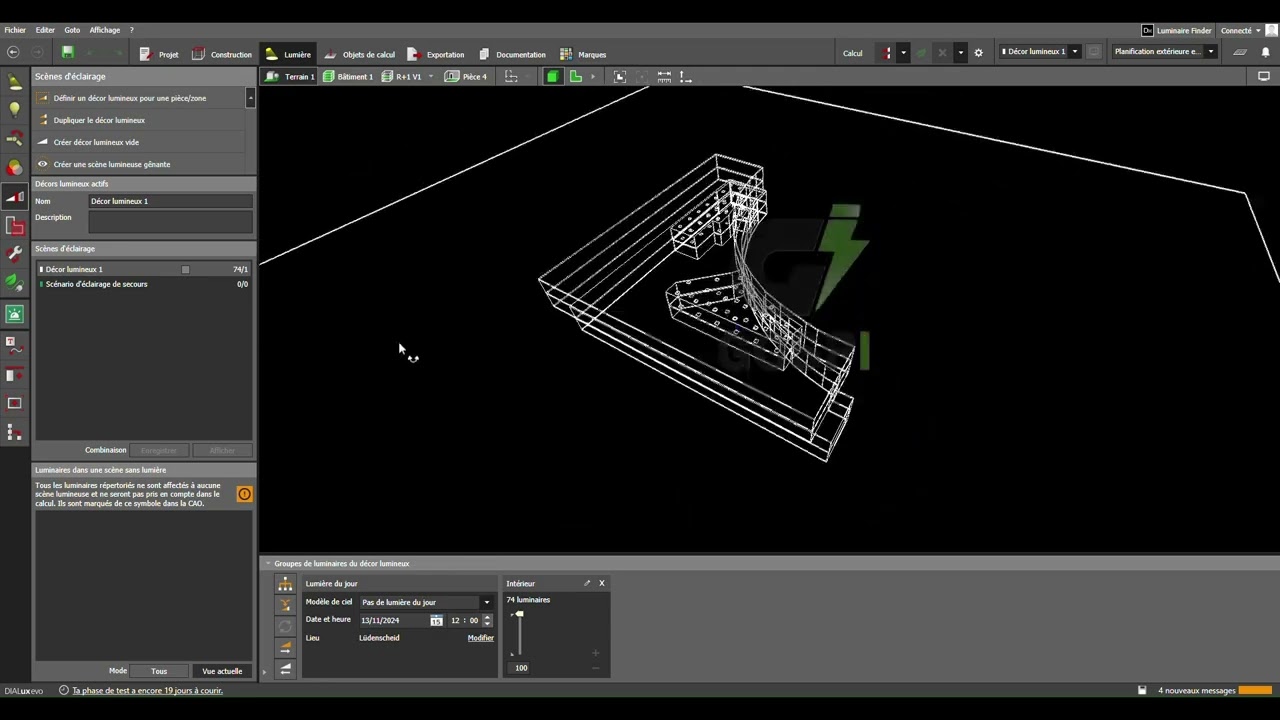Screen dimensions: 1280x720
Task: Click the yellow lamp bulb sidebar tool
Action: coord(14,109)
